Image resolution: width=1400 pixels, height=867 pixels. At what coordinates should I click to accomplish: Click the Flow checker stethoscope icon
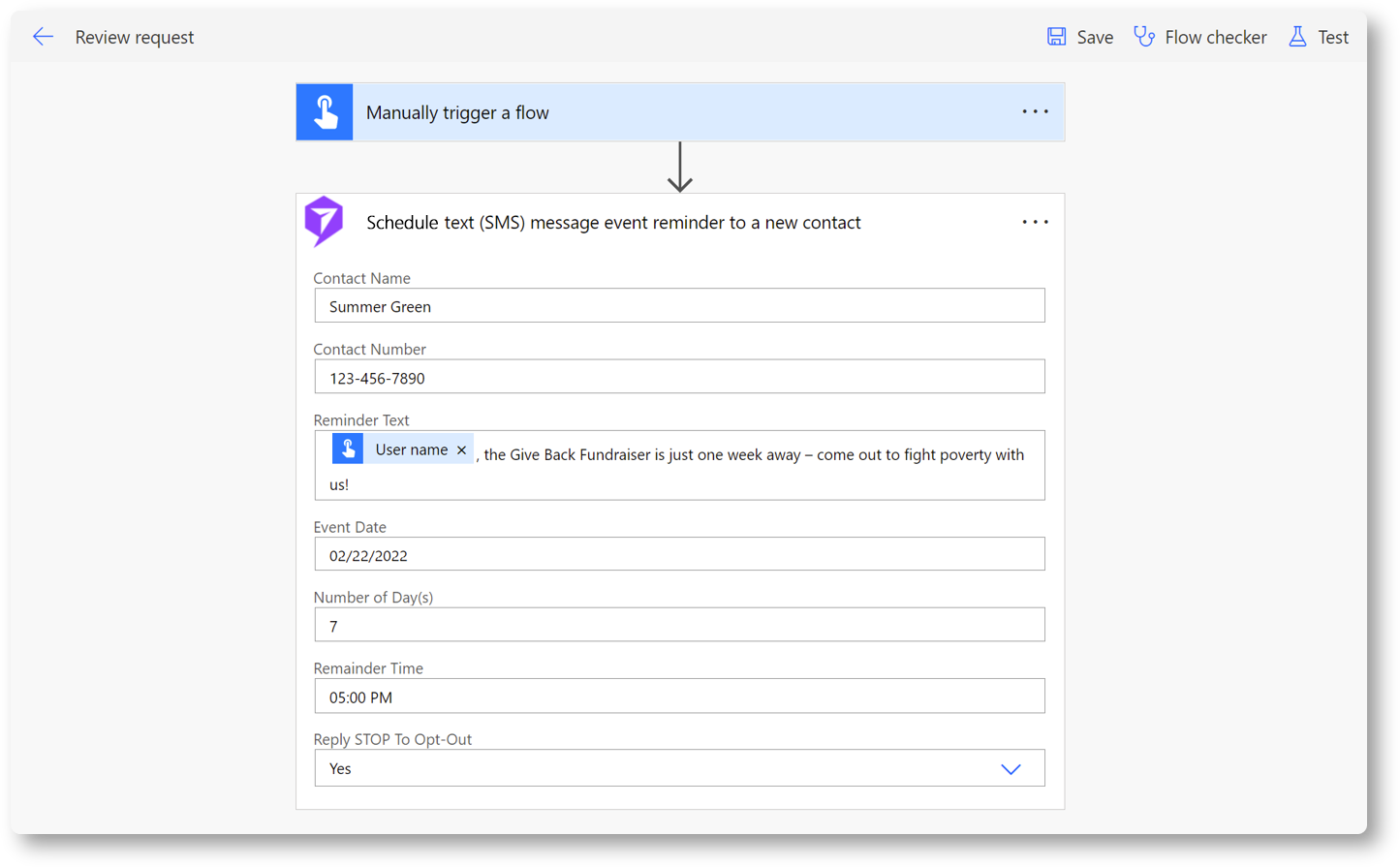coord(1144,37)
